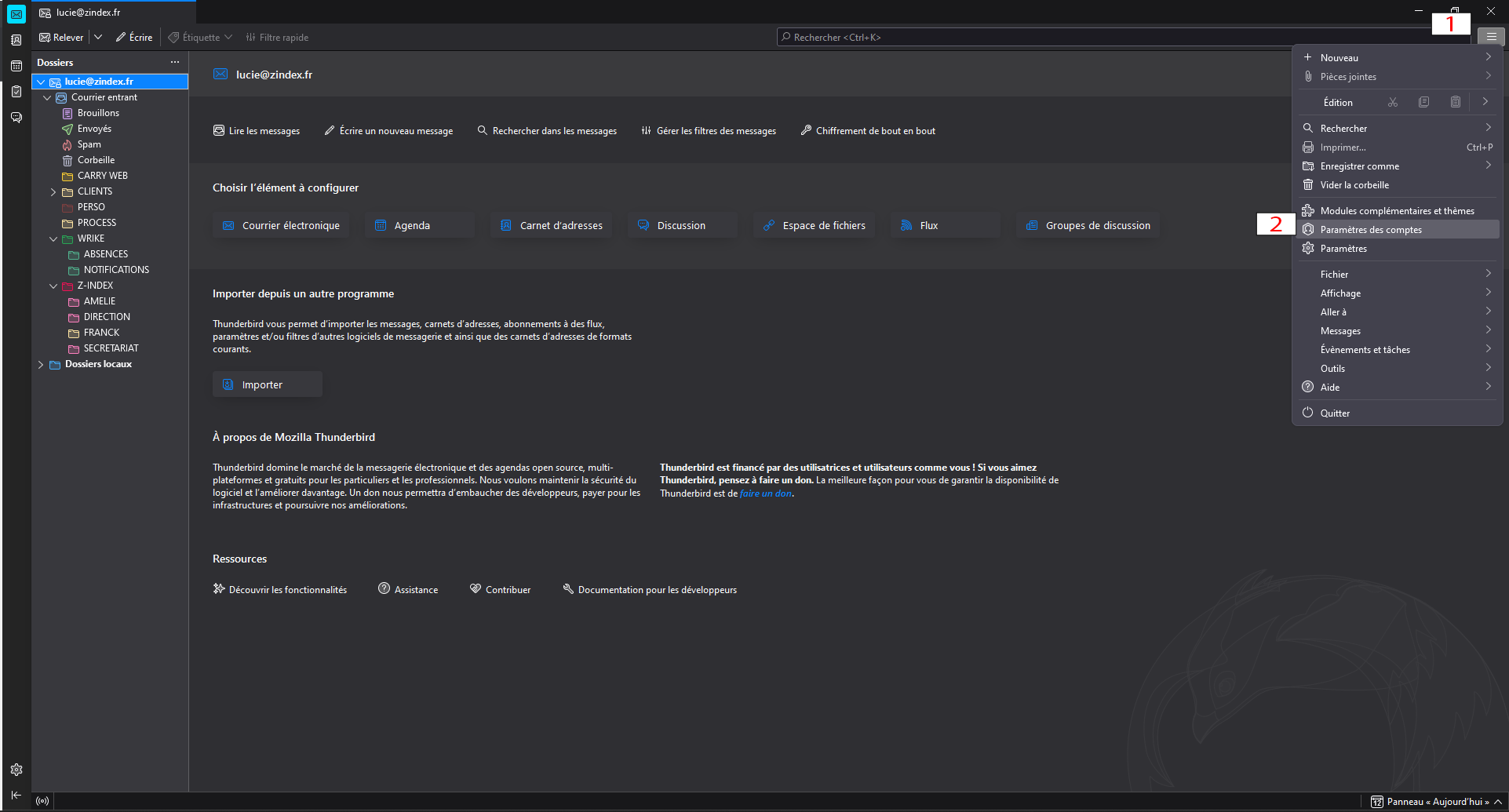1509x812 pixels.
Task: Click Gérer les filtres des messages
Action: [709, 131]
